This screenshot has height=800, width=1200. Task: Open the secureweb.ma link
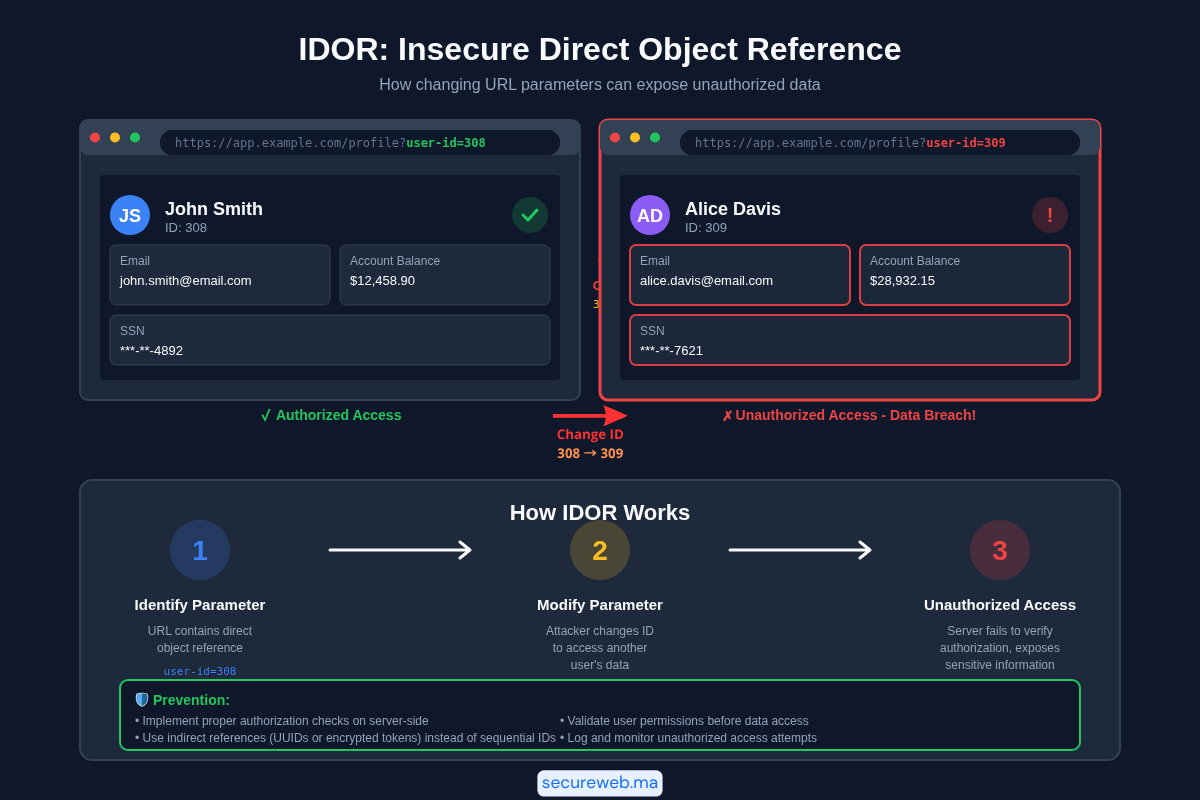(x=600, y=783)
